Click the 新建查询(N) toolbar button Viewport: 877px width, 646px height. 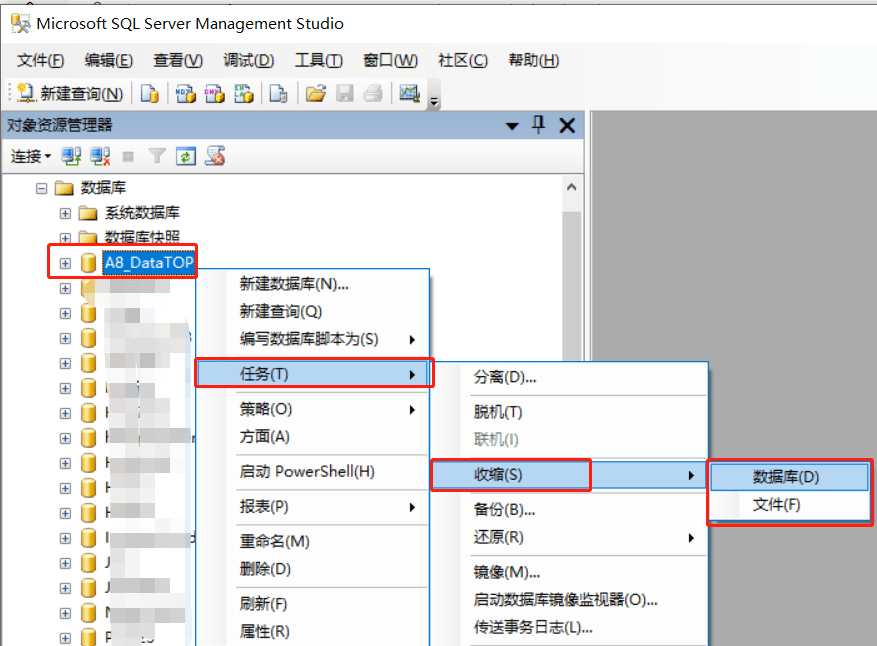pos(70,93)
